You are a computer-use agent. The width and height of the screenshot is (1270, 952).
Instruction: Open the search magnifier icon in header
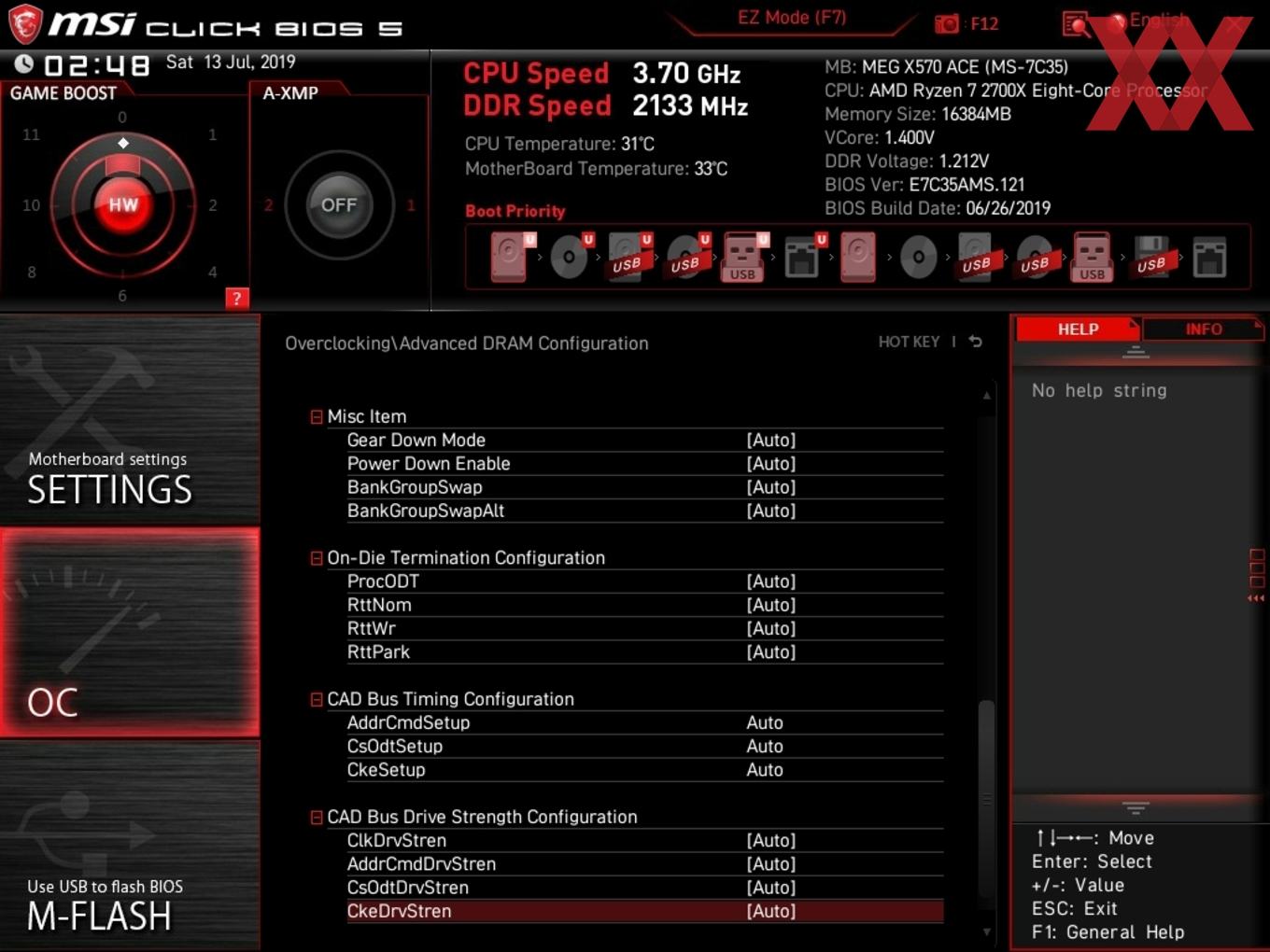pyautogui.click(x=1077, y=24)
